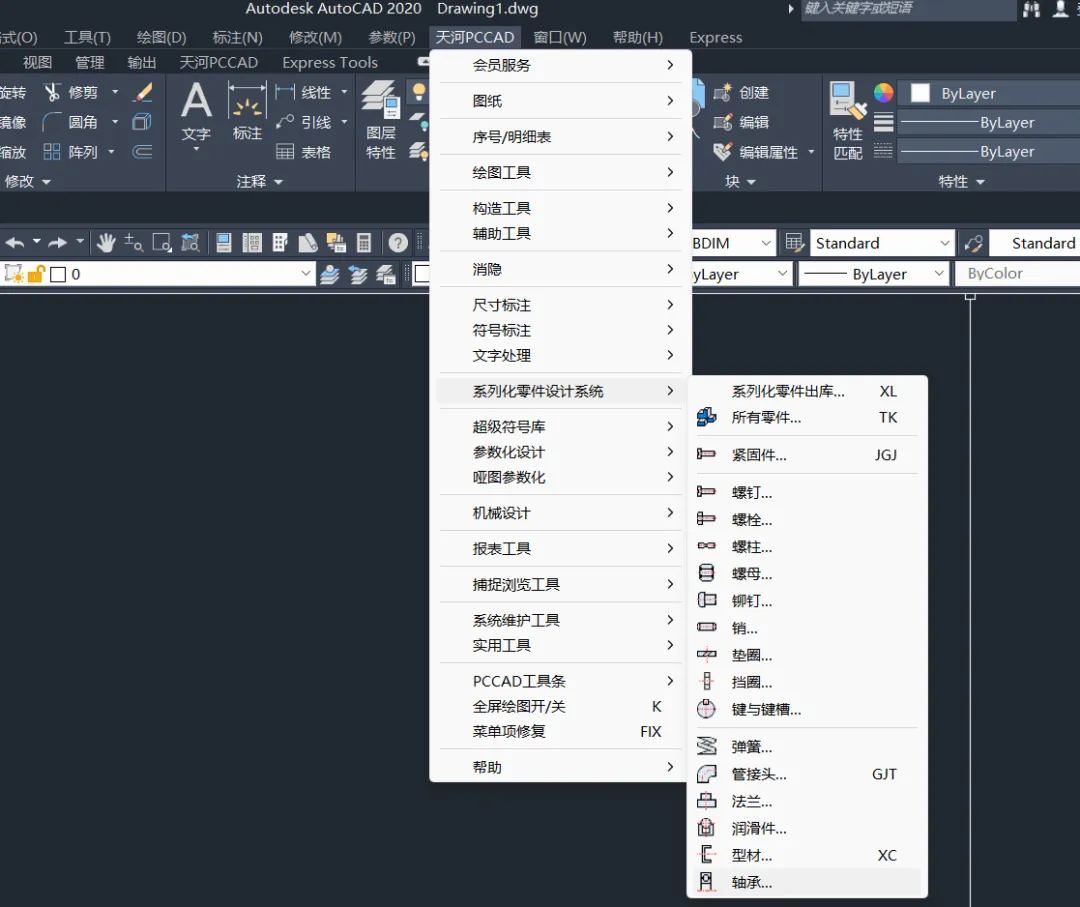Click the undo arrow icon

click(x=15, y=242)
